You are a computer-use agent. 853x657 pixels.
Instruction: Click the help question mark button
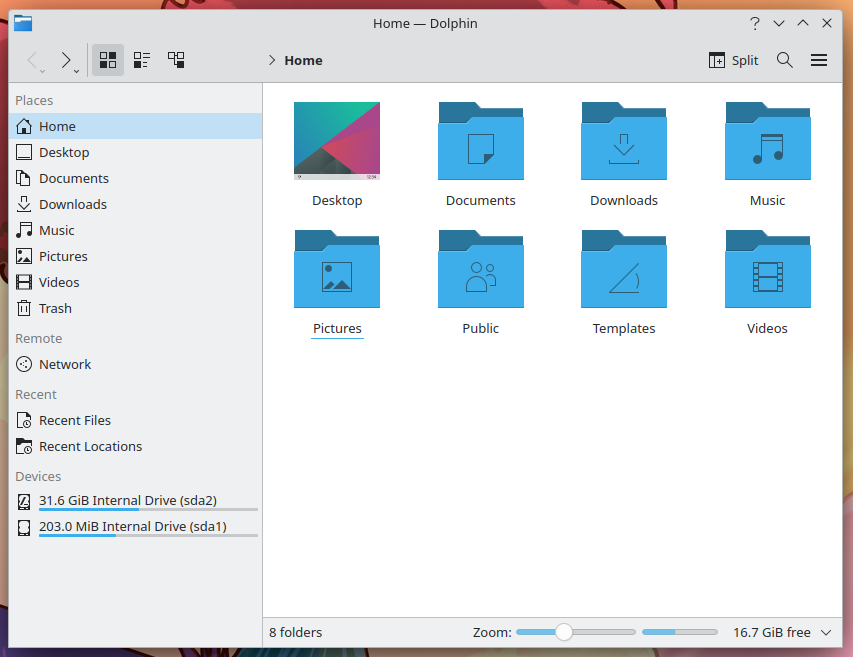pos(755,23)
